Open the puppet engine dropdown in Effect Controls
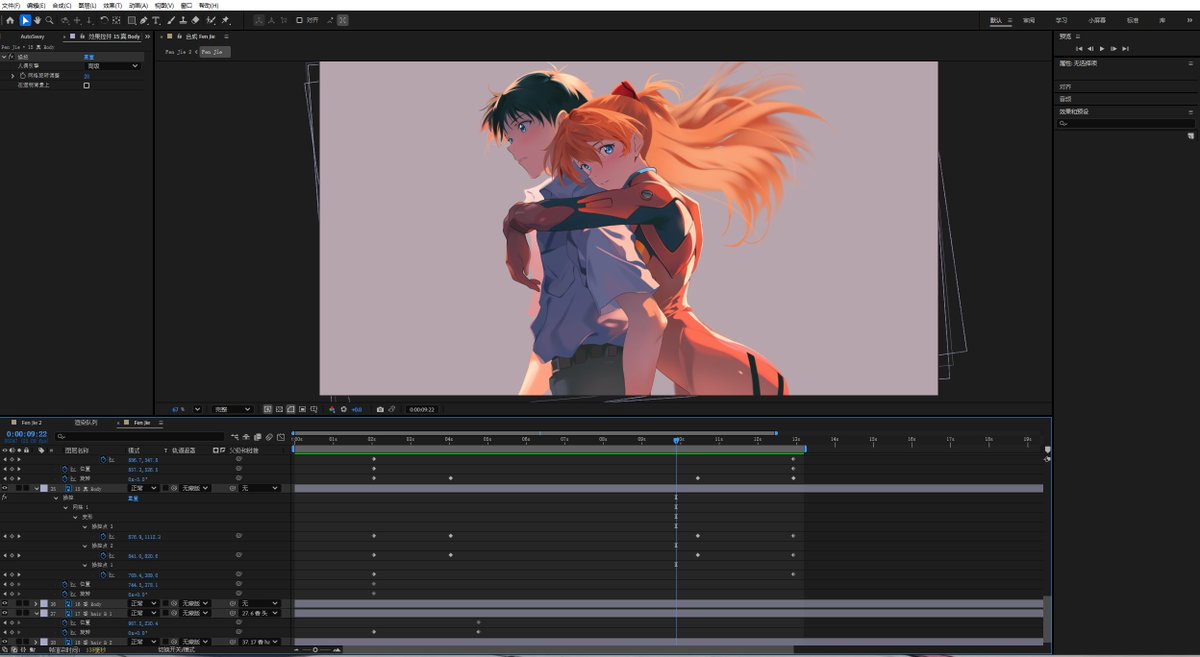 112,66
